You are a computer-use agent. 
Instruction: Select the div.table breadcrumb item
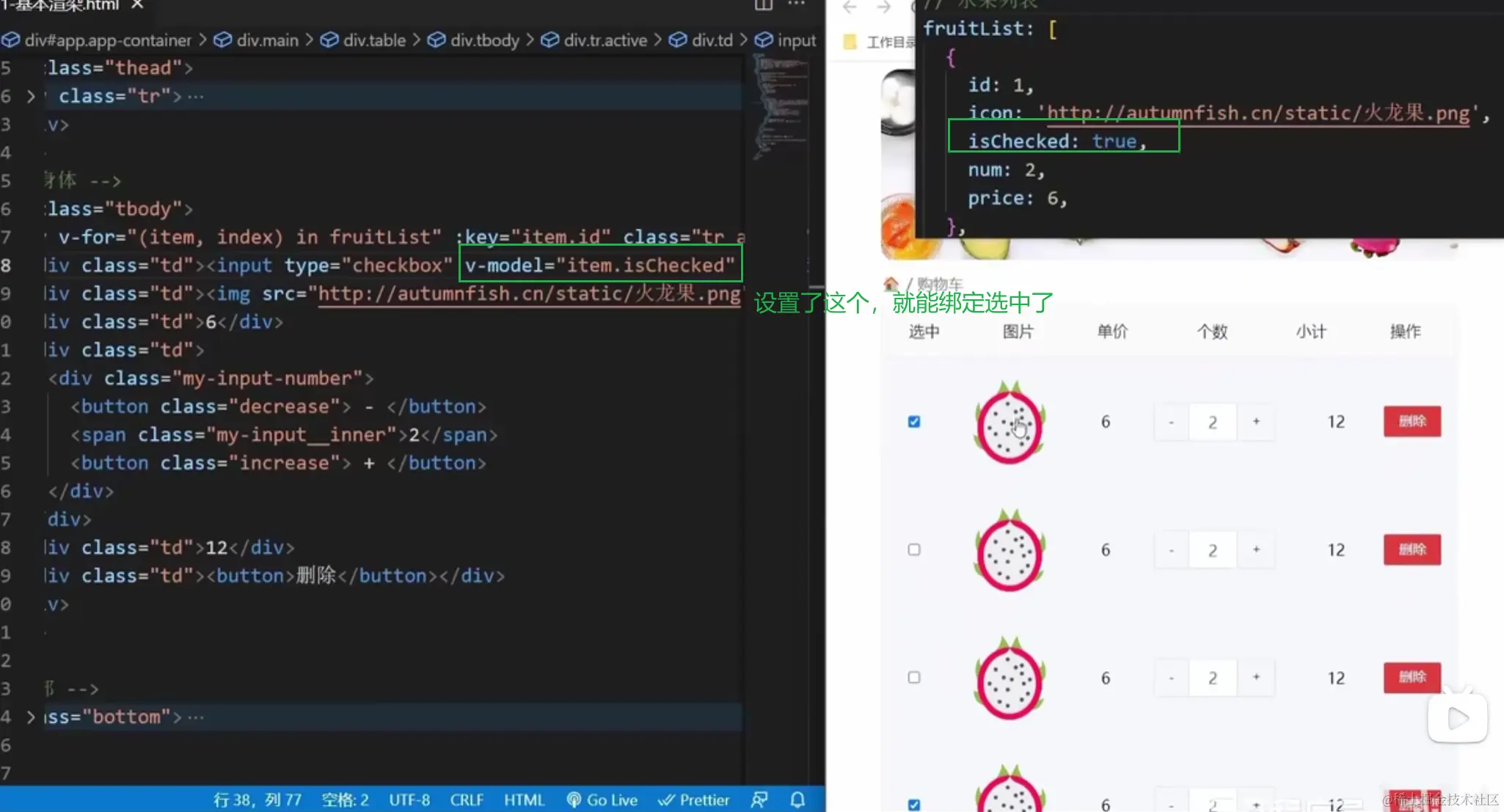(373, 40)
